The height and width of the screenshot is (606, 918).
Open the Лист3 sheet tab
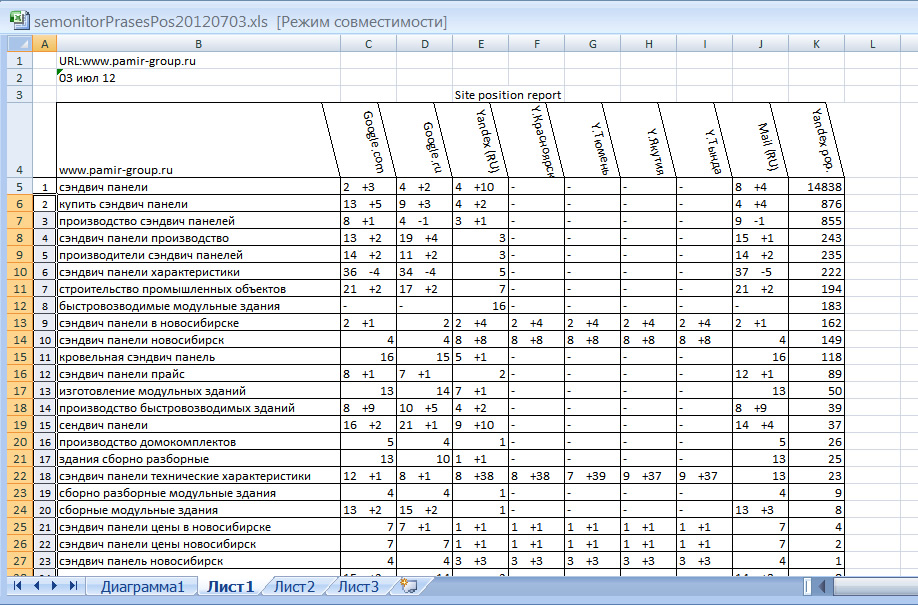point(358,586)
